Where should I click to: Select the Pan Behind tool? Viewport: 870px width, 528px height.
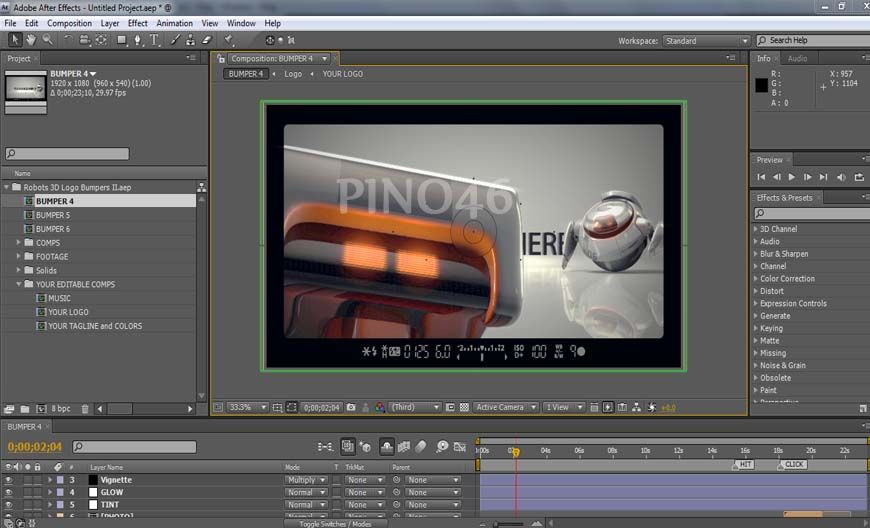101,40
